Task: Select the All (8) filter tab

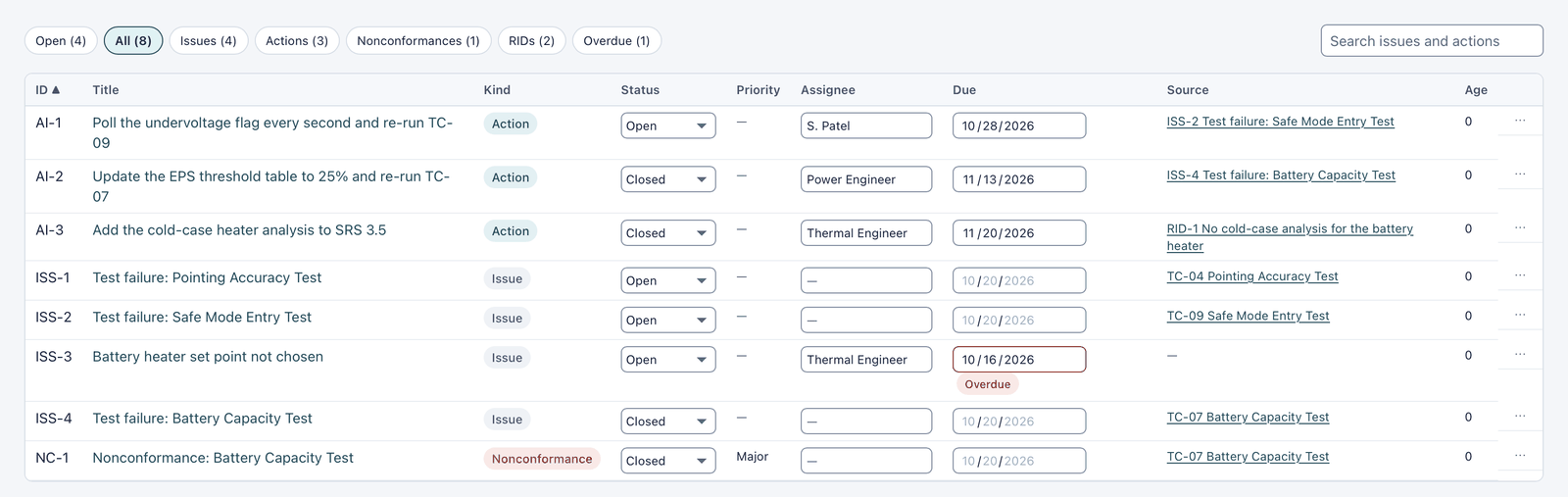Action: 133,41
